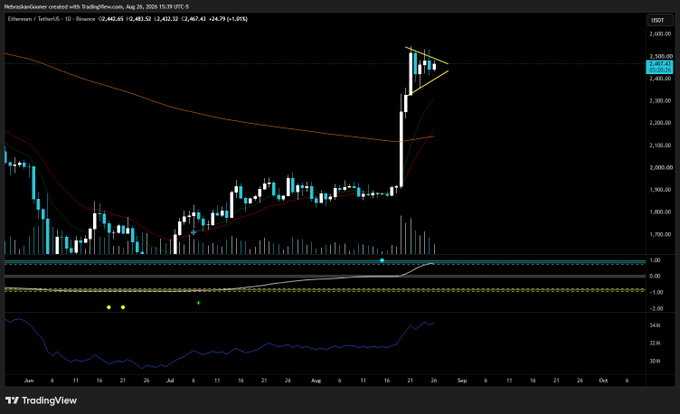This screenshot has height=414, width=680.
Task: Click the blue cross marker on the July candle
Action: coord(193,233)
